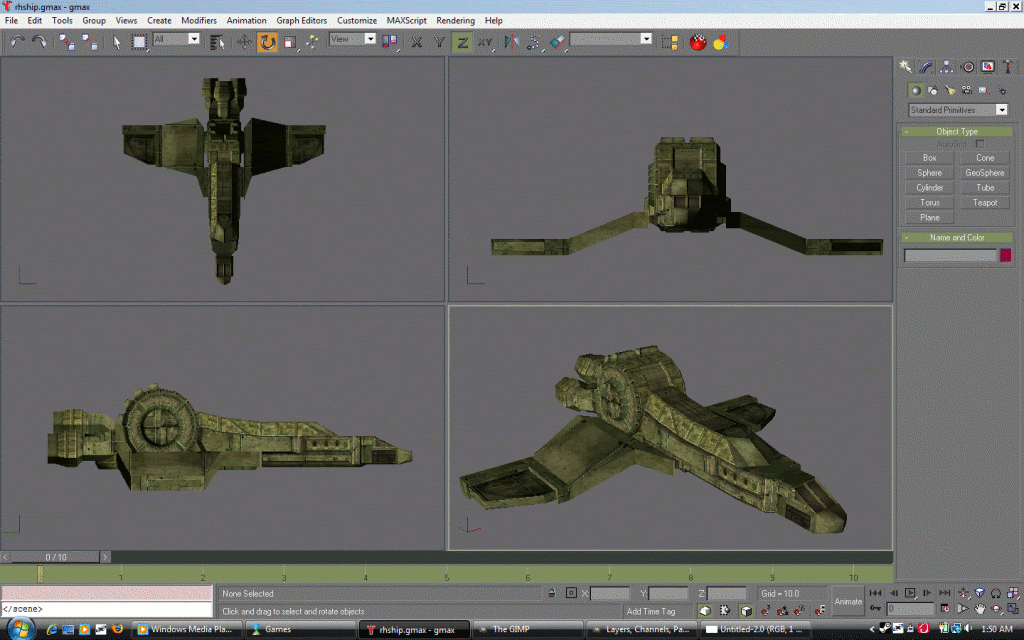The image size is (1024, 640).
Task: Click the magenta object color swatch
Action: click(1005, 255)
